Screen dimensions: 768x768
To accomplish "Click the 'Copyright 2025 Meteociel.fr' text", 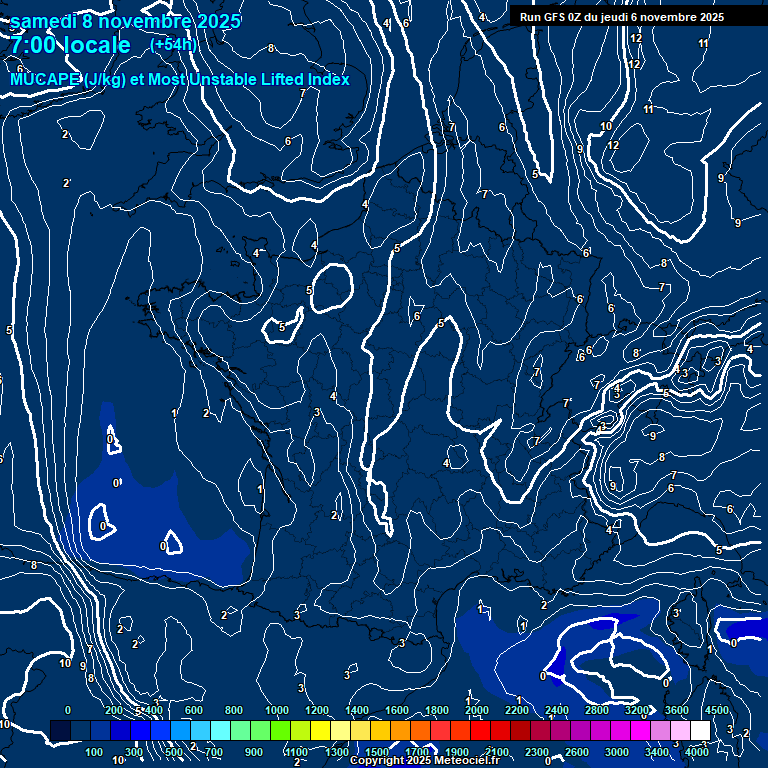I will click(425, 760).
